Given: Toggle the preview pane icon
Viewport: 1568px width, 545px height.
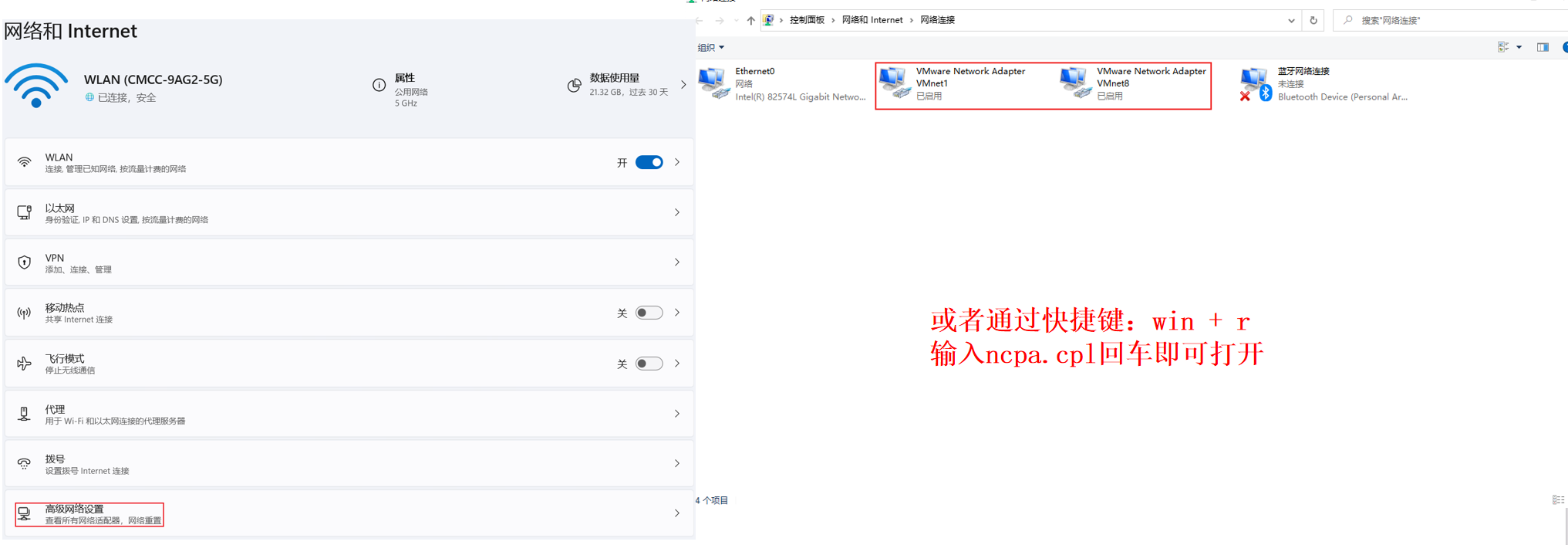Looking at the screenshot, I should [x=1543, y=47].
